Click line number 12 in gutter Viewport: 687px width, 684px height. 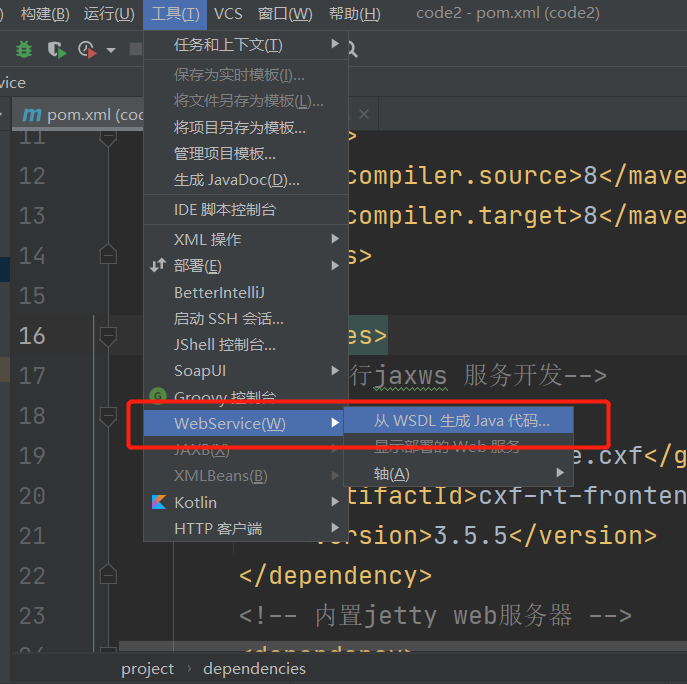(x=32, y=176)
